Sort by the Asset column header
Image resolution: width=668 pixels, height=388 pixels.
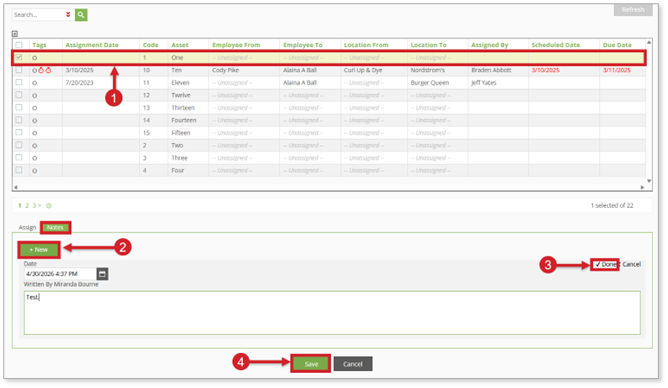point(180,45)
